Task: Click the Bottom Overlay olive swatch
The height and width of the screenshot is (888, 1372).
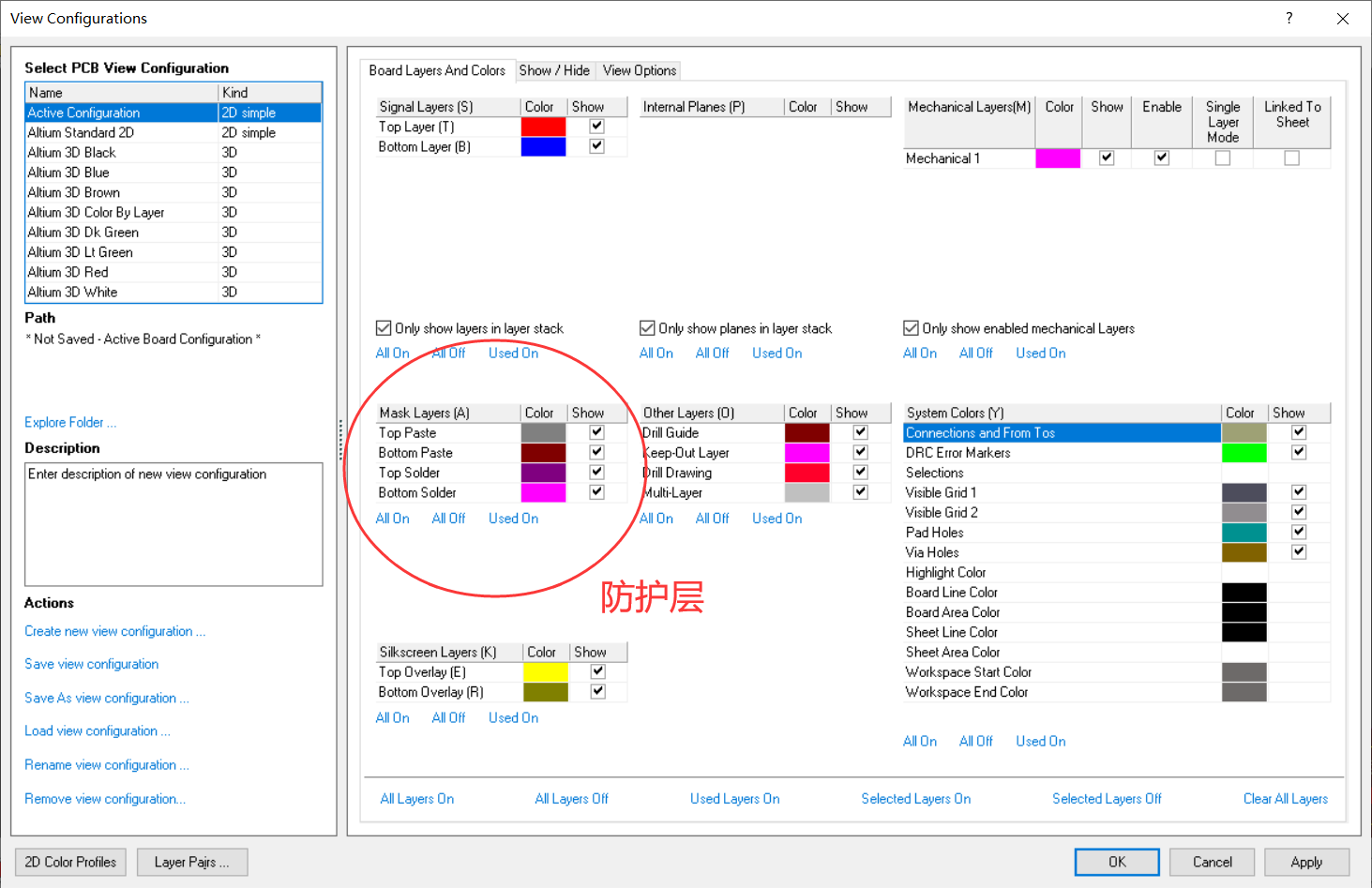Action: [546, 692]
